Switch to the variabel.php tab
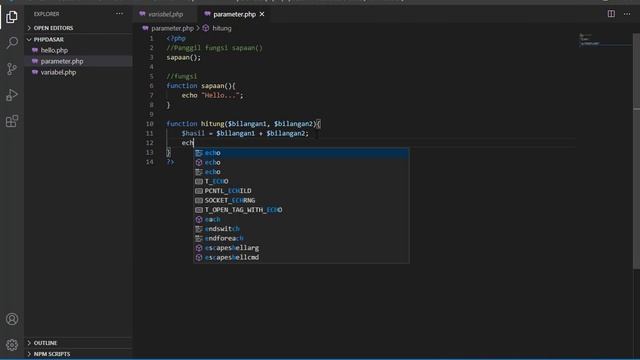The width and height of the screenshot is (640, 360). tap(165, 14)
